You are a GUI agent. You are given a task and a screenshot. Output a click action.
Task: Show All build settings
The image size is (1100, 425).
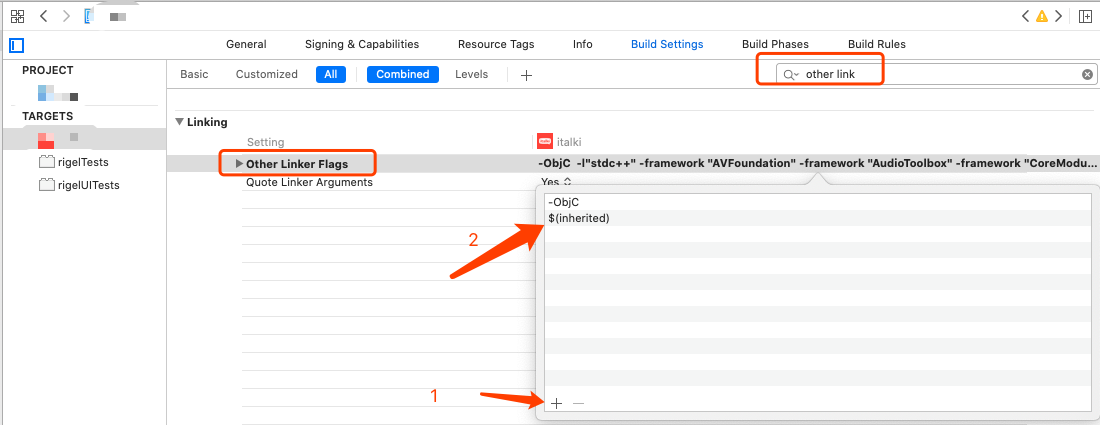pyautogui.click(x=330, y=74)
